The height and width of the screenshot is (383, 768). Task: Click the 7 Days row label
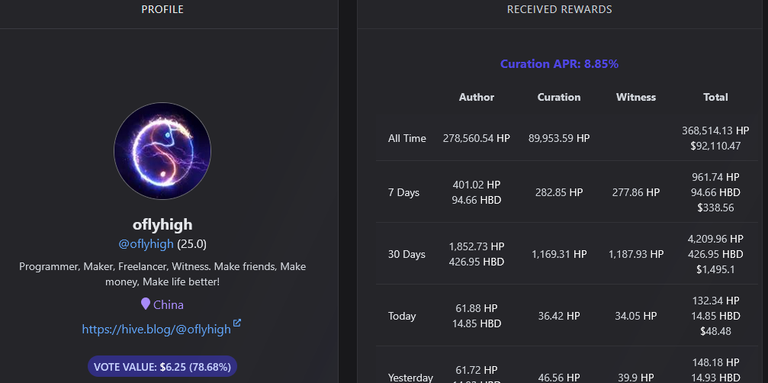click(x=404, y=192)
